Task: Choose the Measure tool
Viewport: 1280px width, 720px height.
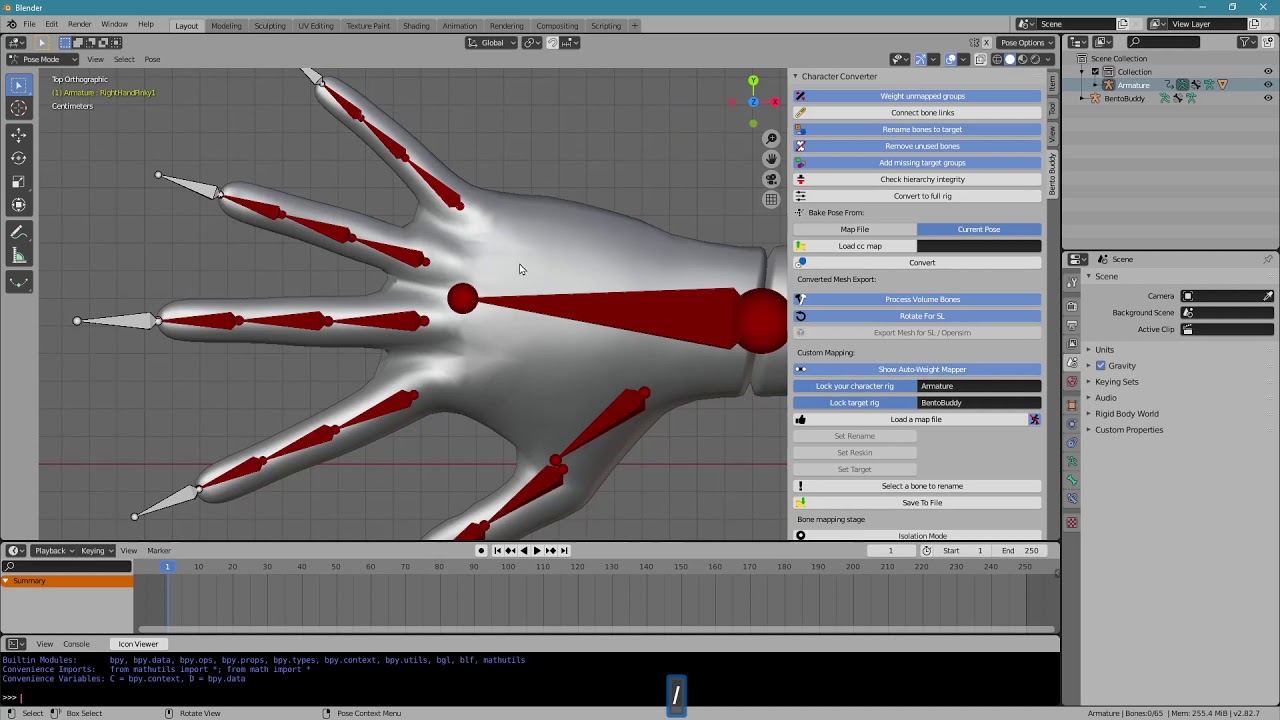Action: point(19,256)
